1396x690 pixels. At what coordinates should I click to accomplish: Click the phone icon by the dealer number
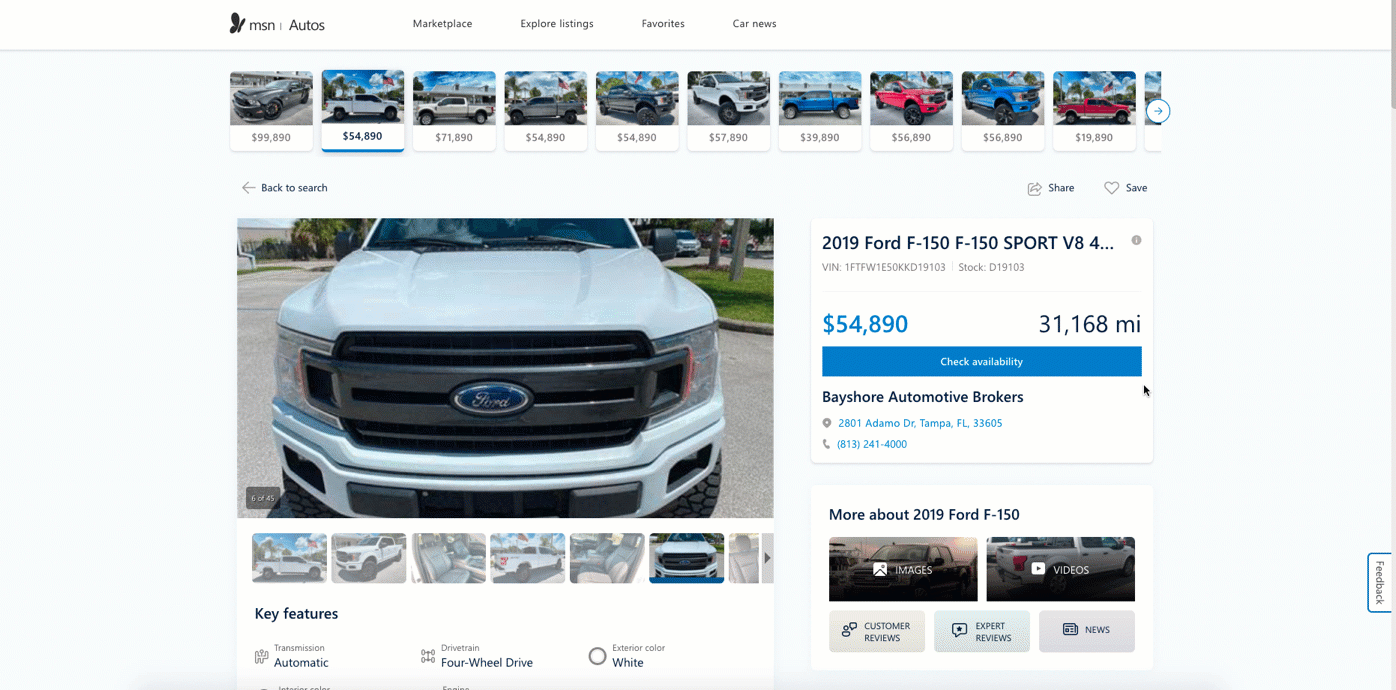pyautogui.click(x=826, y=444)
